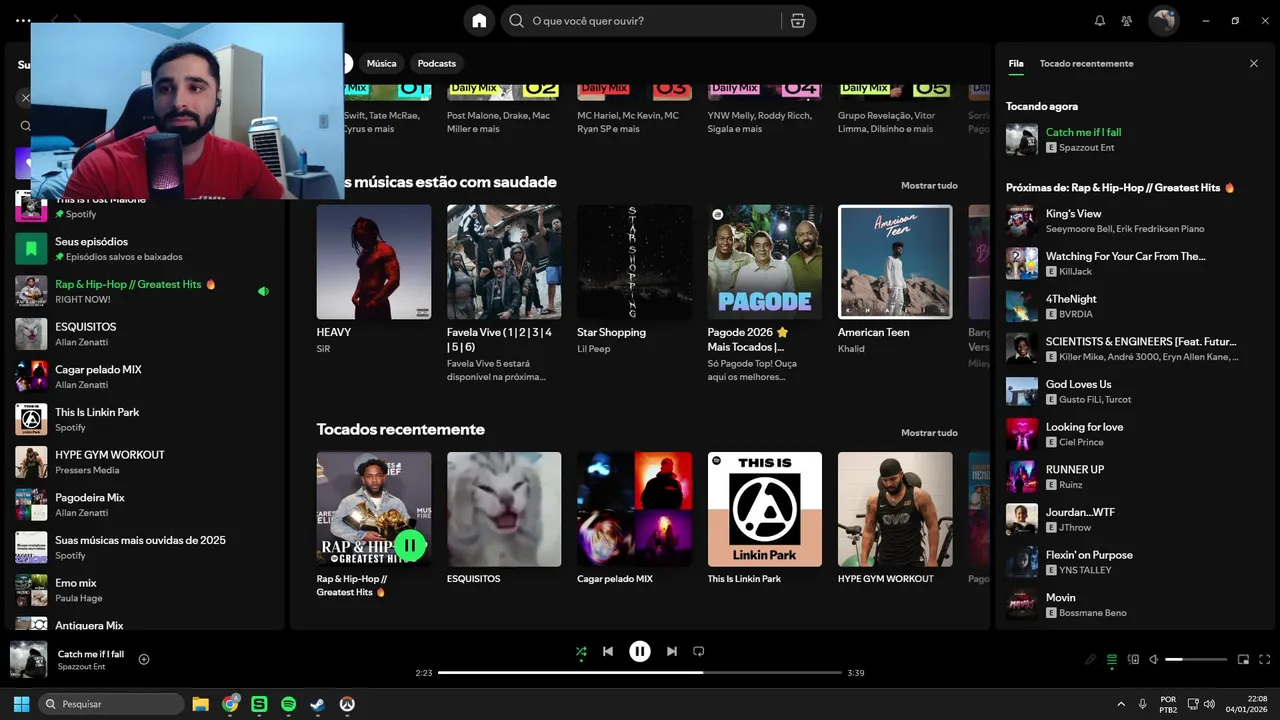Select 'Pagodeira Mix' in the library
This screenshot has height=720, width=1280.
[145, 505]
